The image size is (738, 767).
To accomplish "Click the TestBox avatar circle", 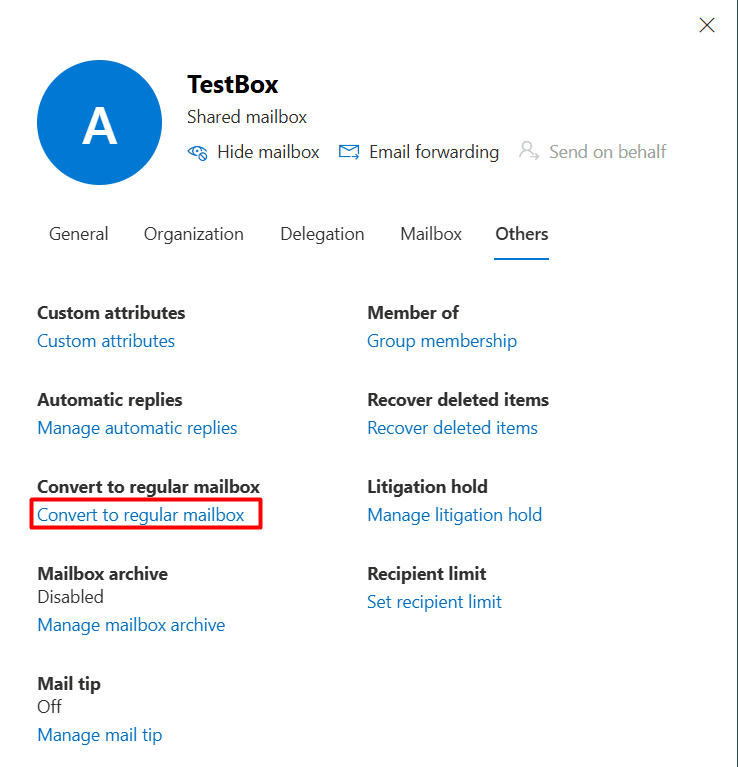I will (x=99, y=123).
